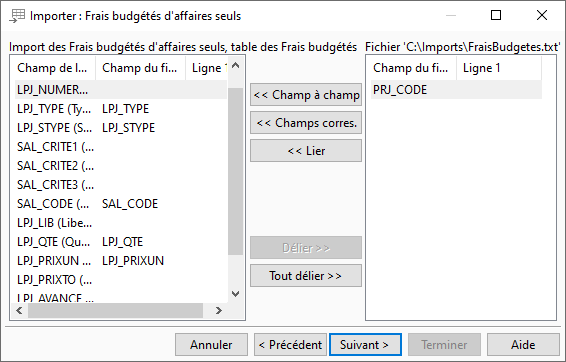Click the scroll down arrow of field list
Image resolution: width=566 pixels, height=362 pixels.
coord(236,293)
